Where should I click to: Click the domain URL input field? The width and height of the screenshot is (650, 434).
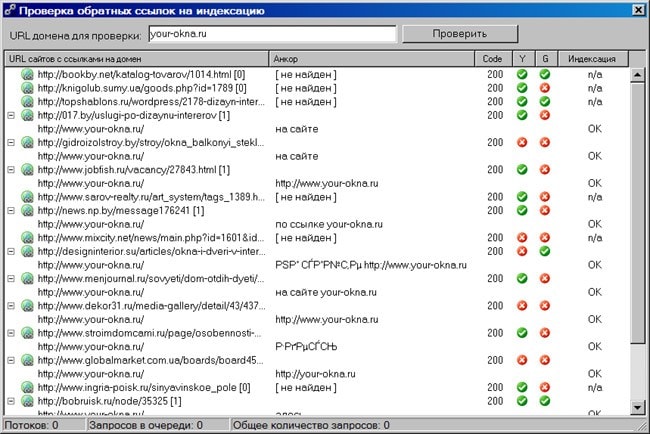pos(272,34)
